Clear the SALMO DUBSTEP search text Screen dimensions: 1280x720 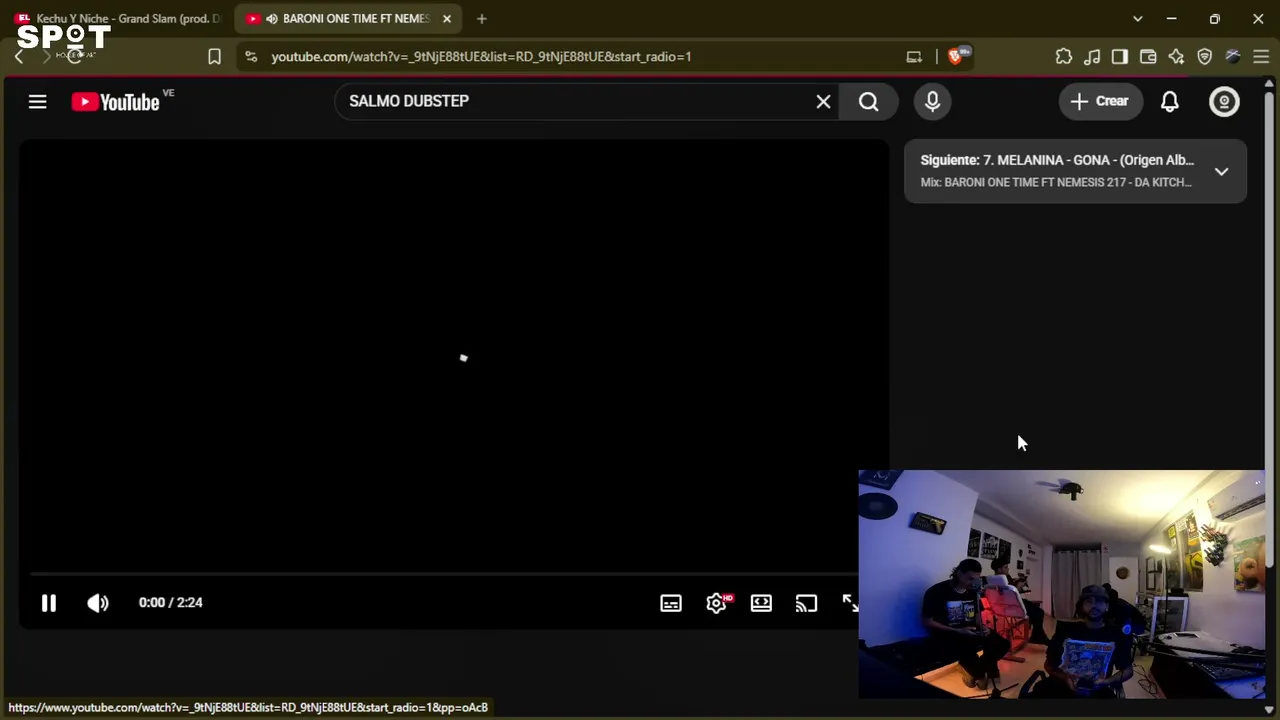point(823,101)
